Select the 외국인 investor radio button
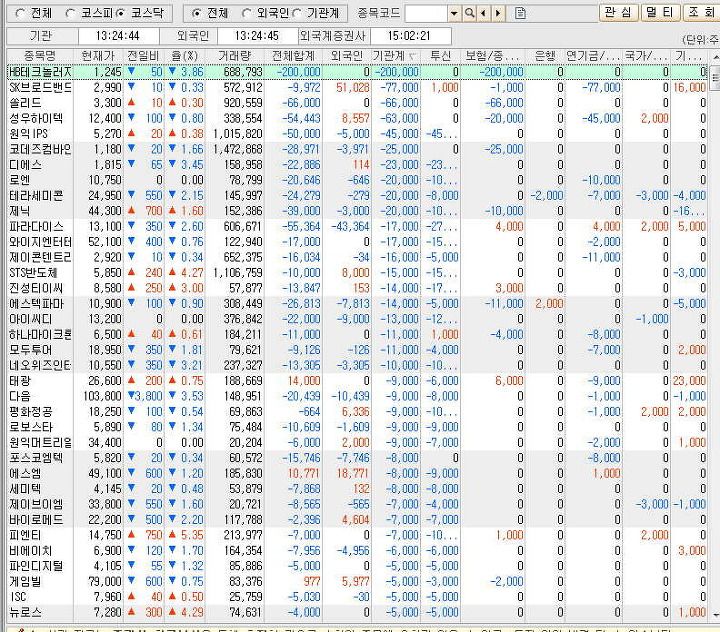The image size is (720, 632). click(247, 13)
